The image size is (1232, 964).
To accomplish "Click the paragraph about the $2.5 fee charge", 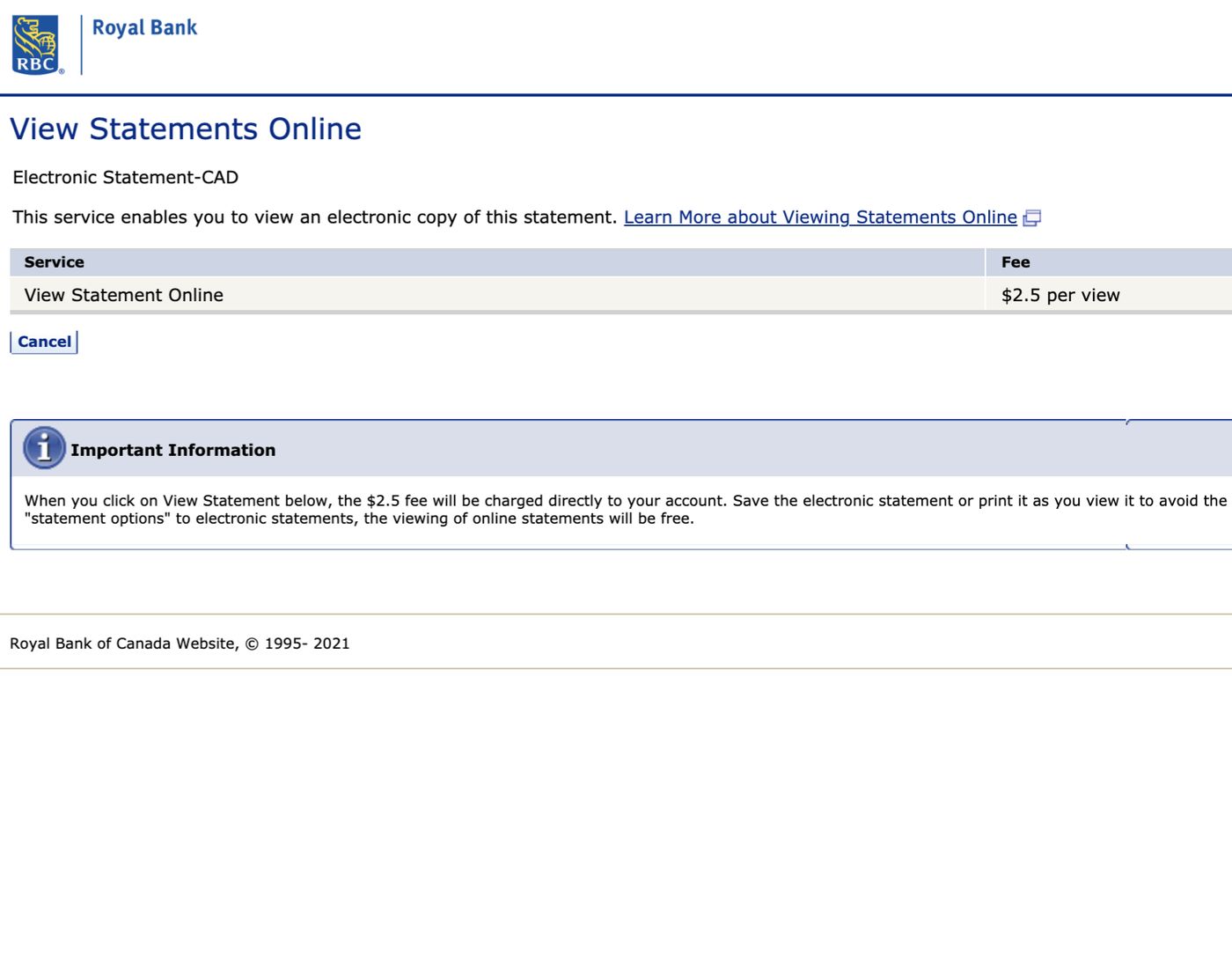I will (x=626, y=510).
